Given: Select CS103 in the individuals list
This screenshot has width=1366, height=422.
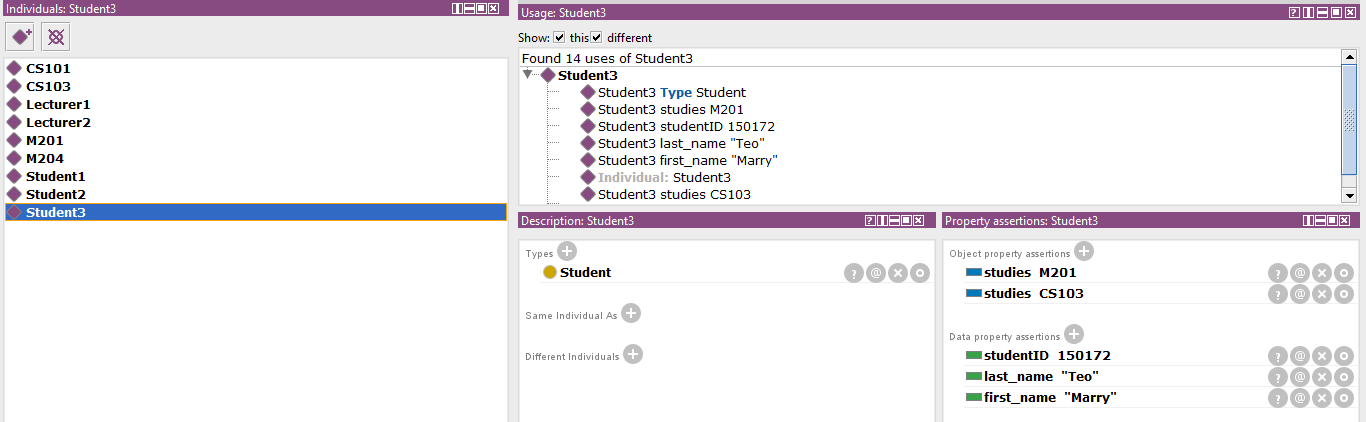Looking at the screenshot, I should tap(48, 87).
